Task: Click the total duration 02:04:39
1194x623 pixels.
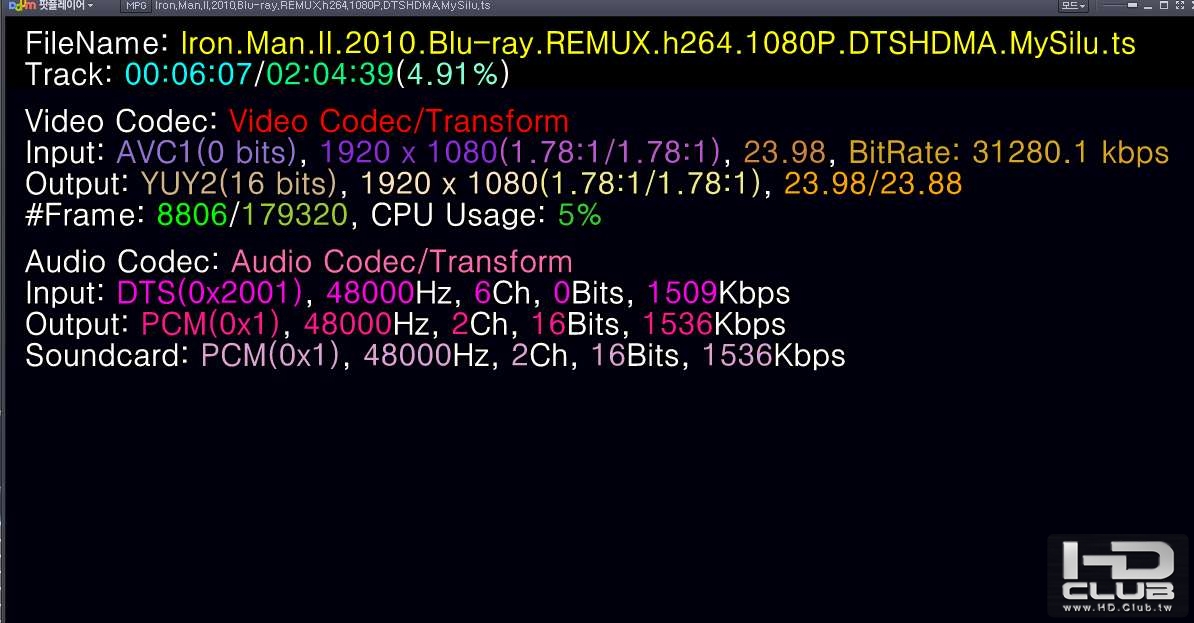Action: tap(330, 75)
